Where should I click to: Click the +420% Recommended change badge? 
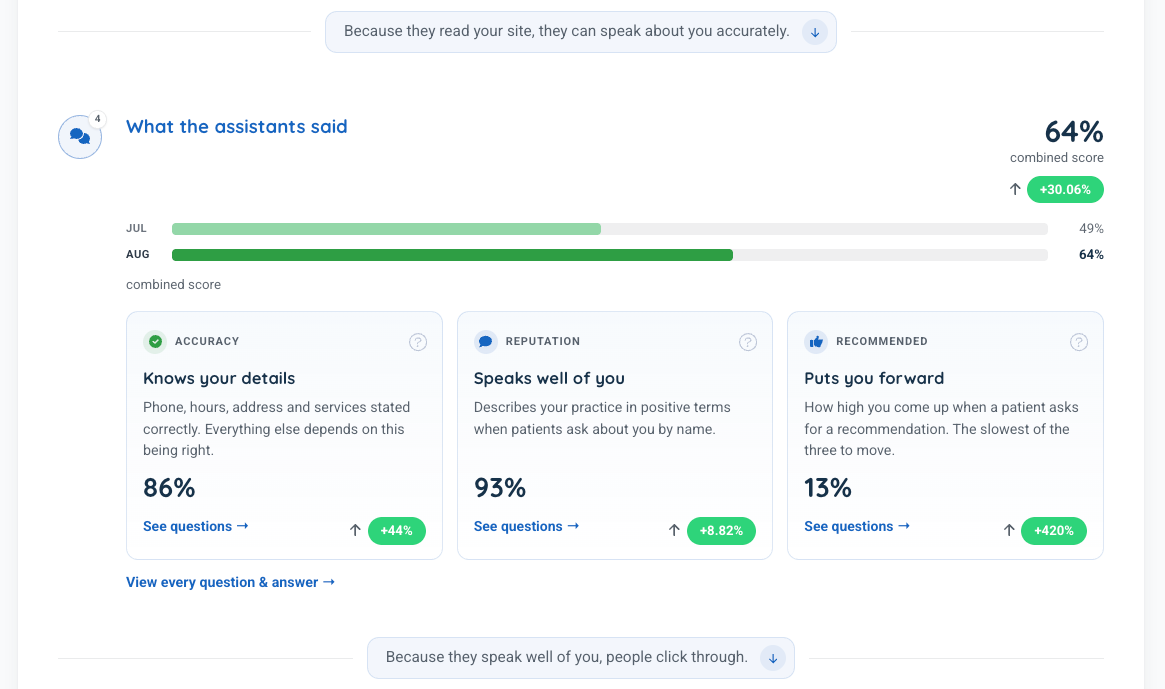(x=1054, y=531)
